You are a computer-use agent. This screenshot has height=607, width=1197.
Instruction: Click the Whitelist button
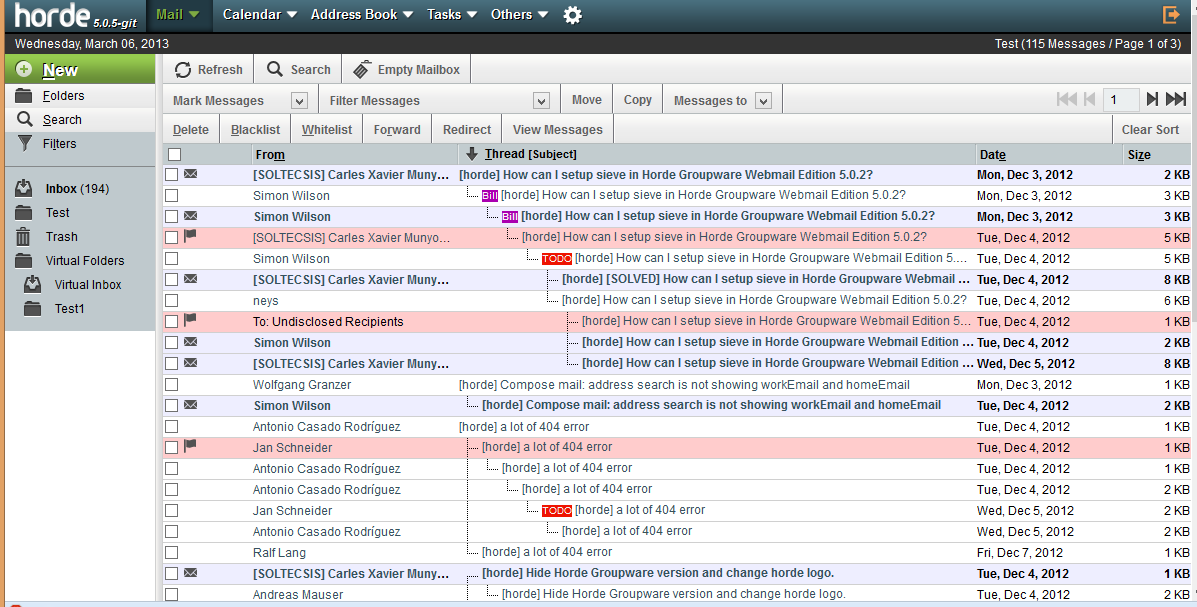(x=327, y=130)
